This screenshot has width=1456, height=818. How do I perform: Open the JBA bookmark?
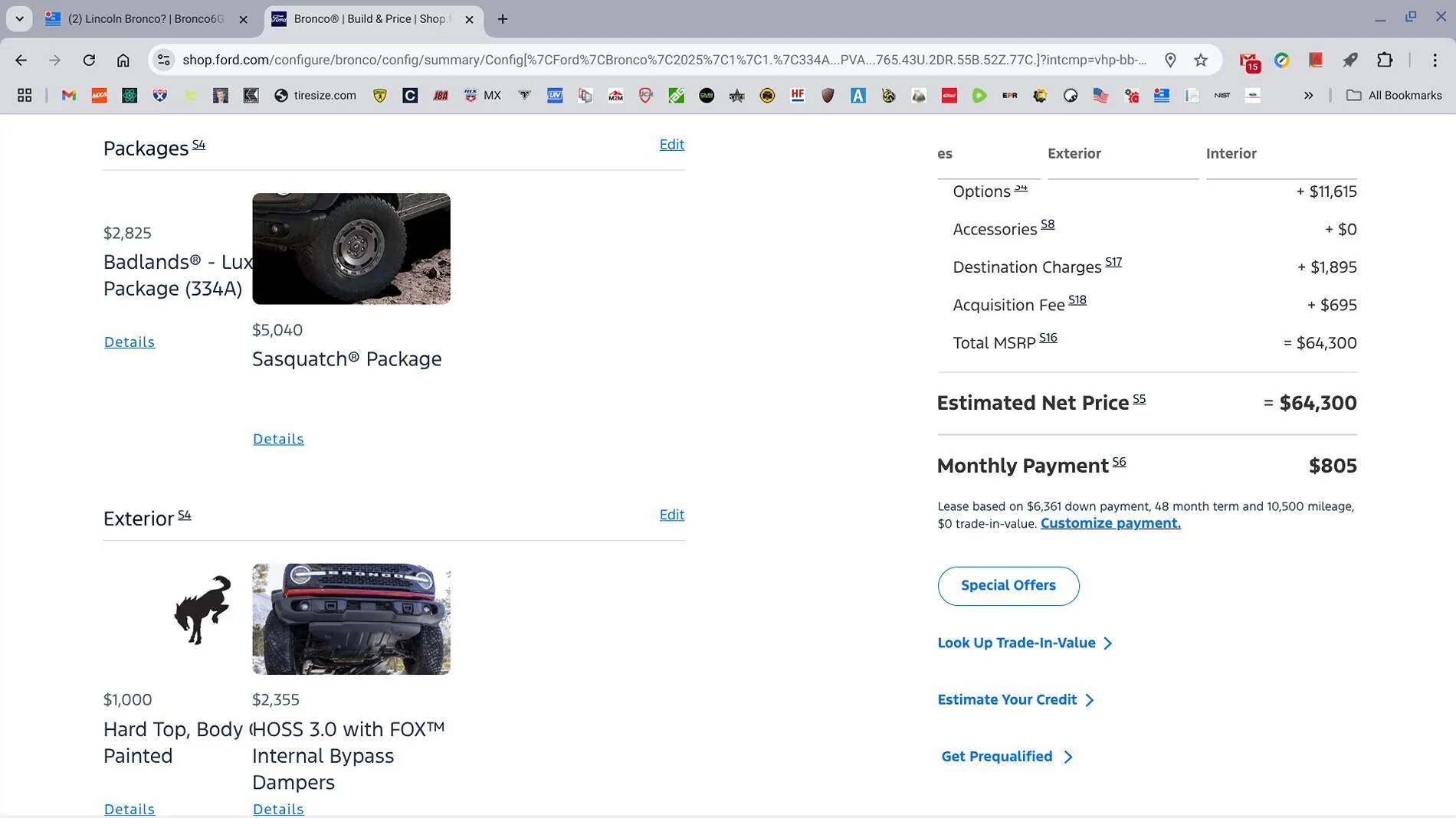[x=441, y=95]
